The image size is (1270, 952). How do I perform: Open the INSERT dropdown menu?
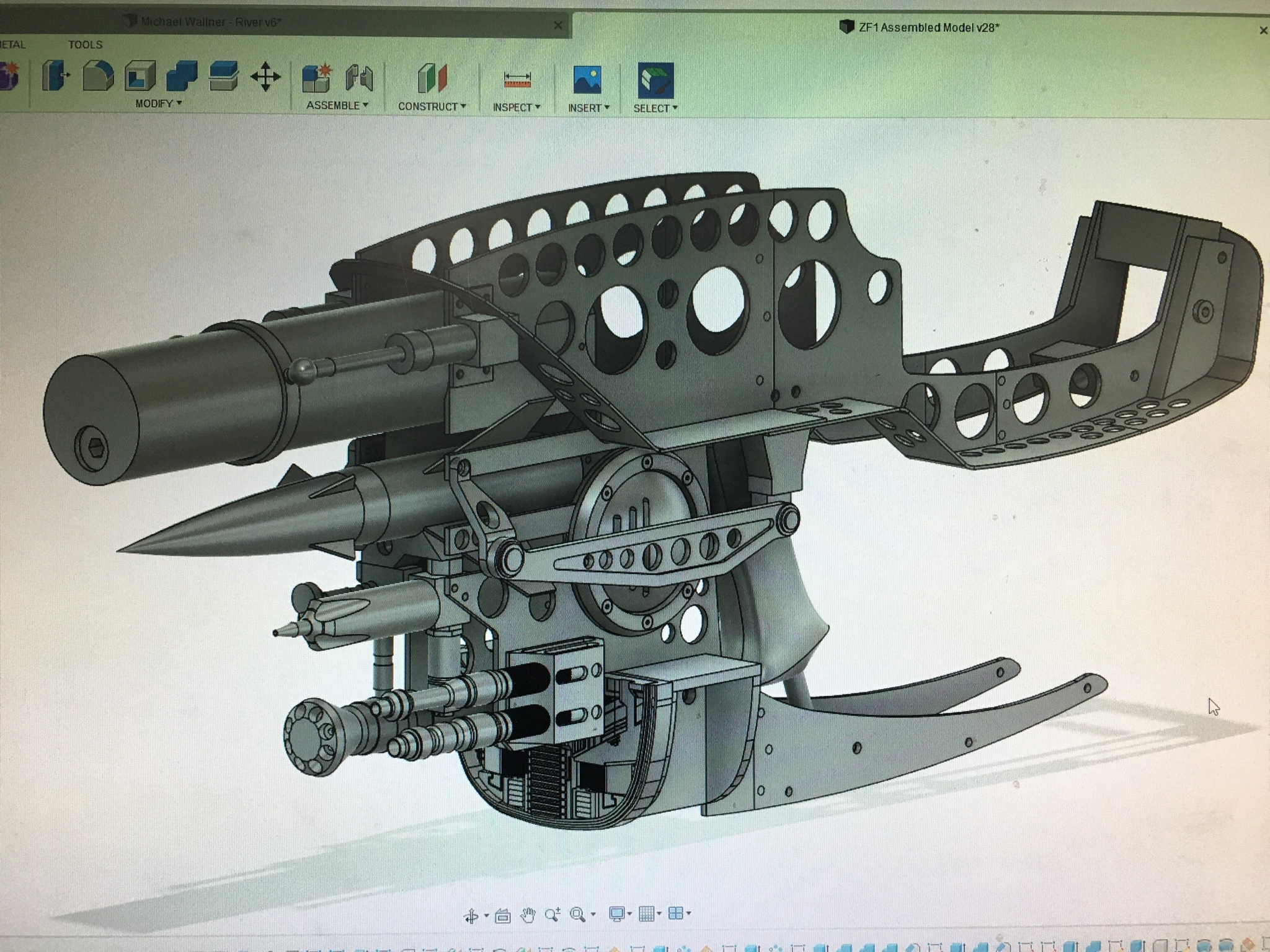(588, 108)
